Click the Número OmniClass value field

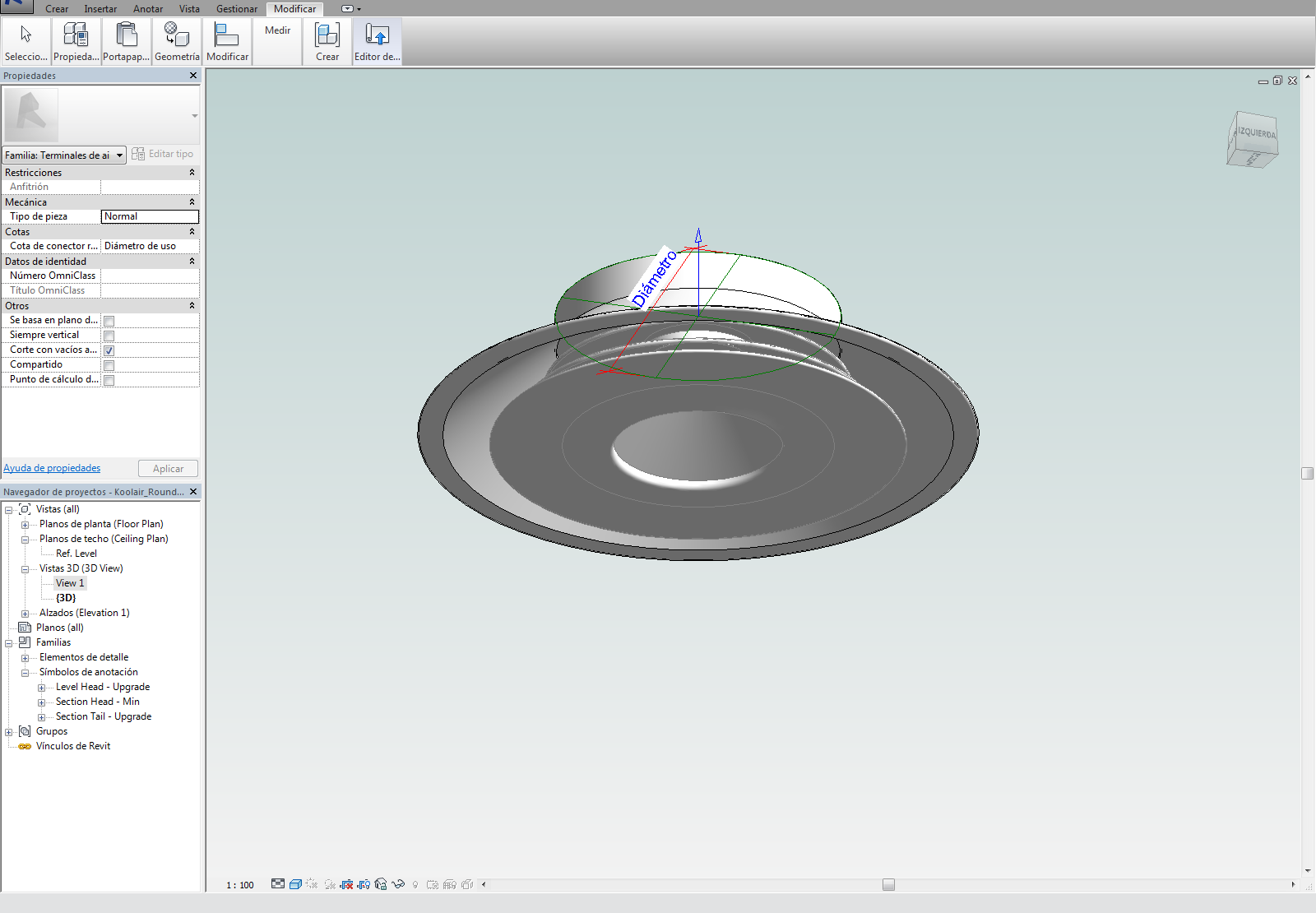pyautogui.click(x=150, y=276)
